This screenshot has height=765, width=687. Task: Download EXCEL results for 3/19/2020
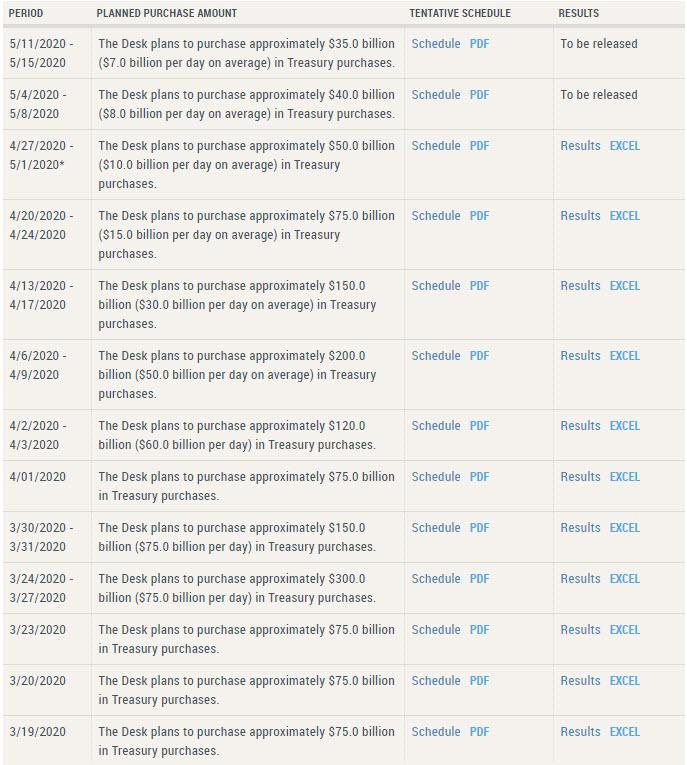coord(624,732)
